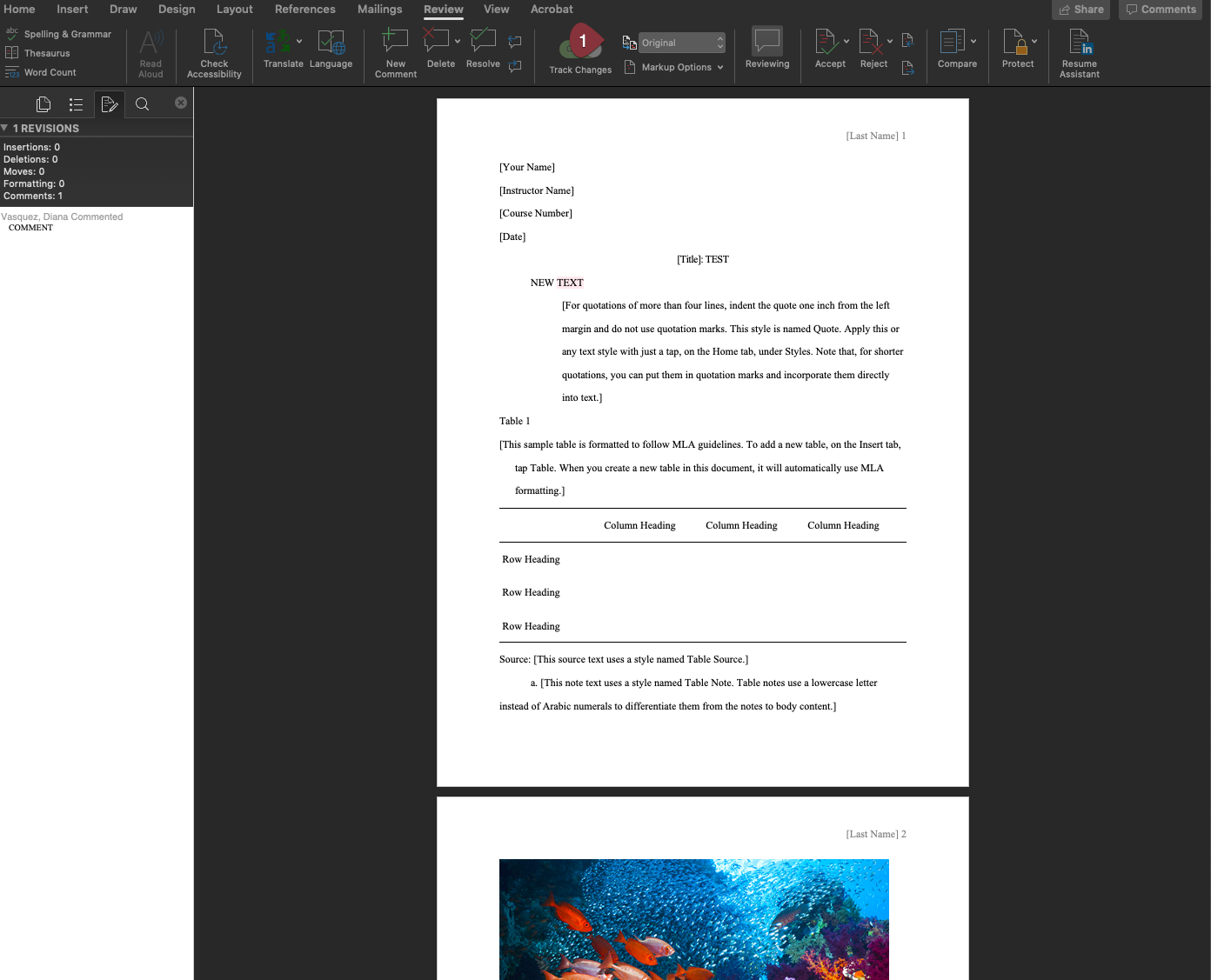
Task: Expand the Markup Options menu
Action: tap(682, 67)
